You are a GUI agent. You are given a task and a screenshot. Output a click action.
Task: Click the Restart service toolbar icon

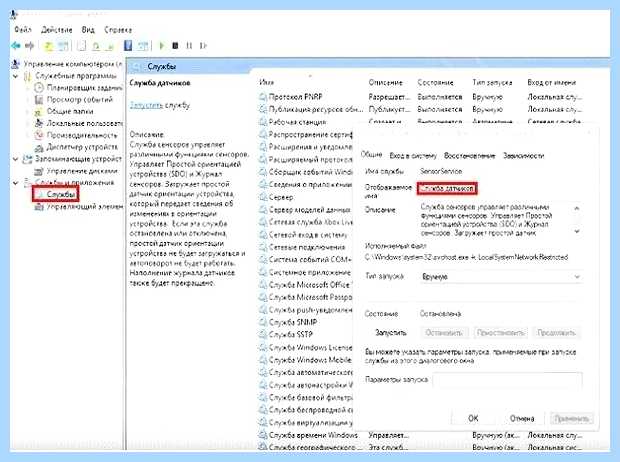(203, 46)
